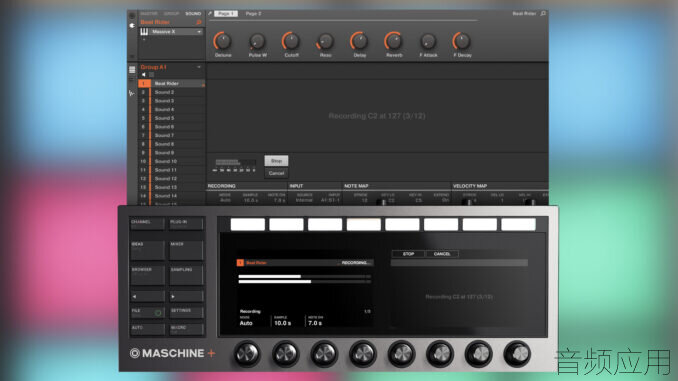Click the search icon at top right
Screen dimensions: 678x381
tap(543, 13)
